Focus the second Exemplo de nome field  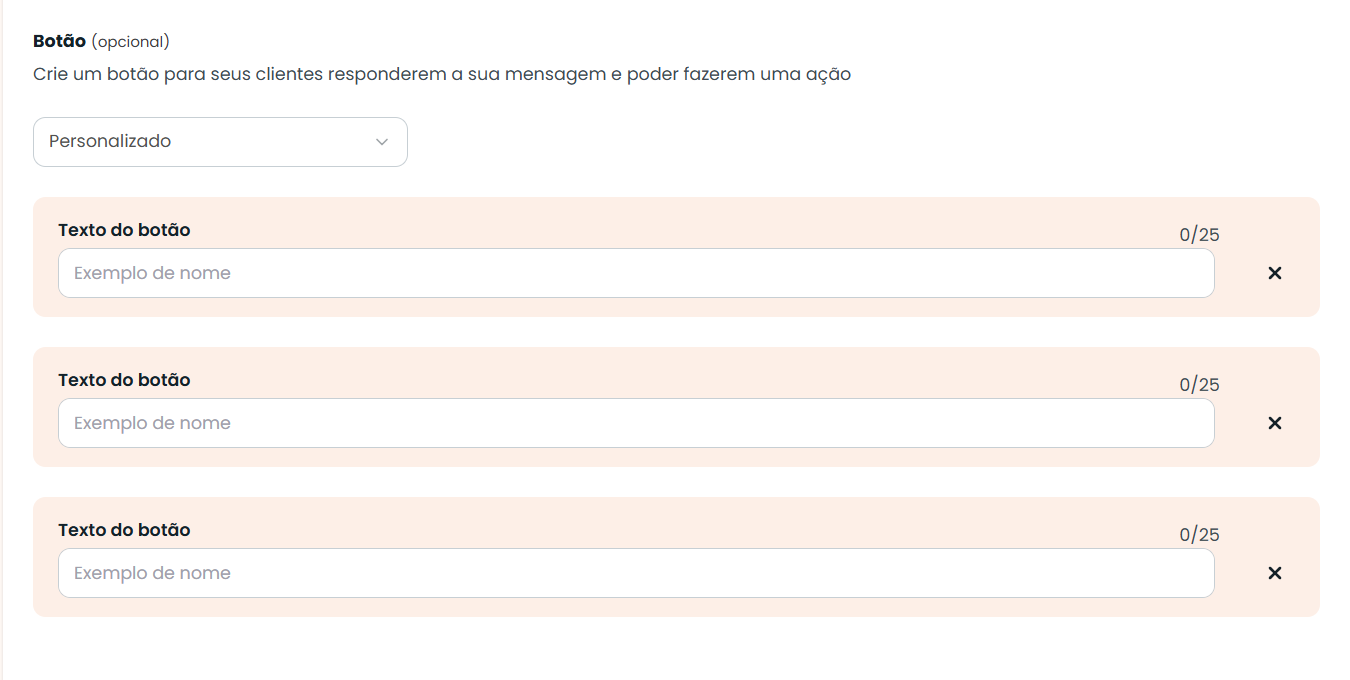click(636, 423)
